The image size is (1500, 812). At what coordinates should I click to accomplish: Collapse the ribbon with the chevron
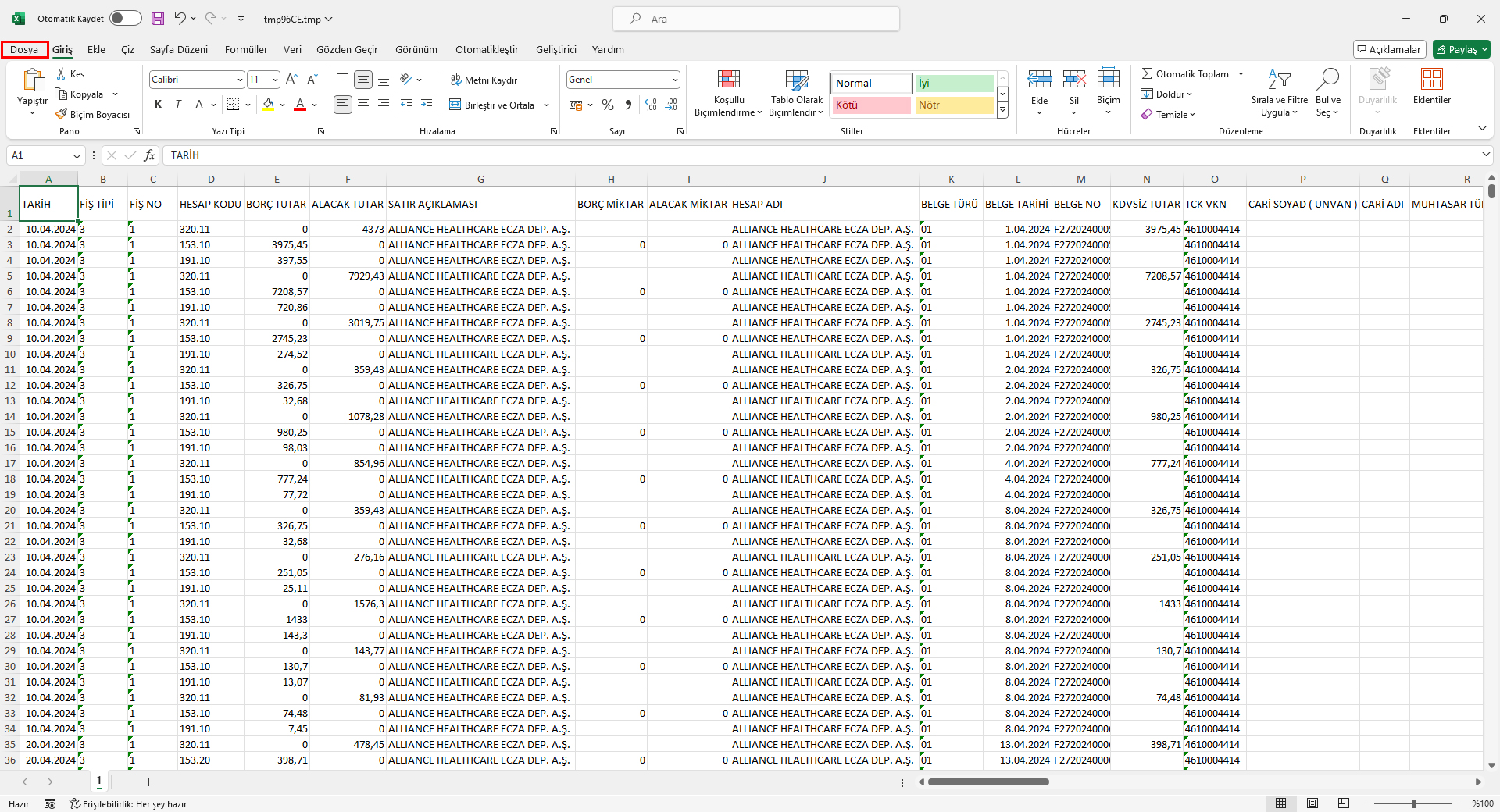(1482, 128)
